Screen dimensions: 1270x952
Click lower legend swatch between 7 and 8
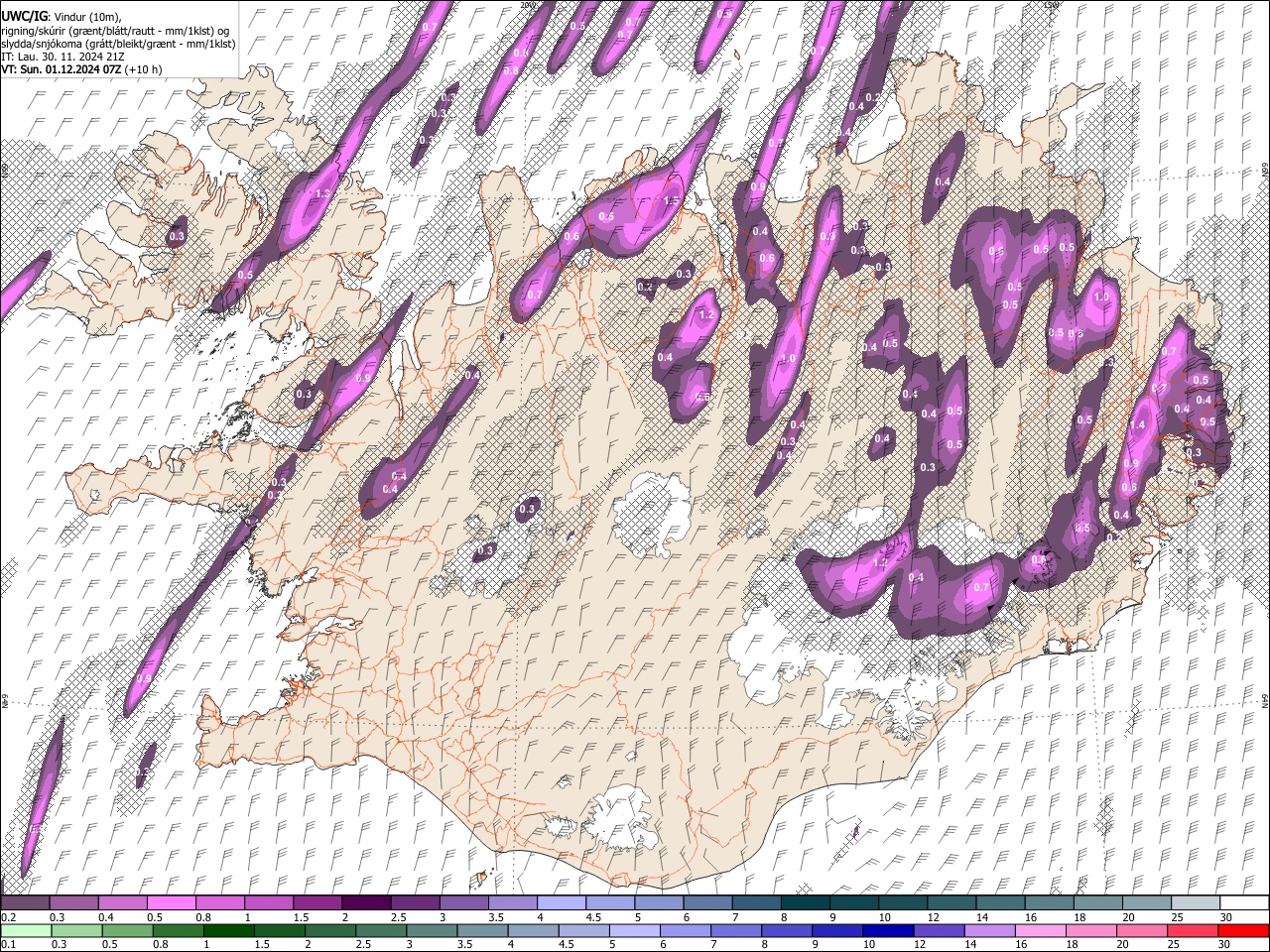(x=737, y=930)
